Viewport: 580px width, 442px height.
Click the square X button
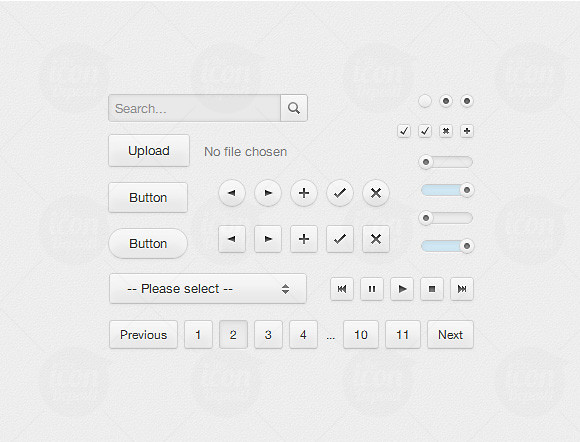point(376,239)
